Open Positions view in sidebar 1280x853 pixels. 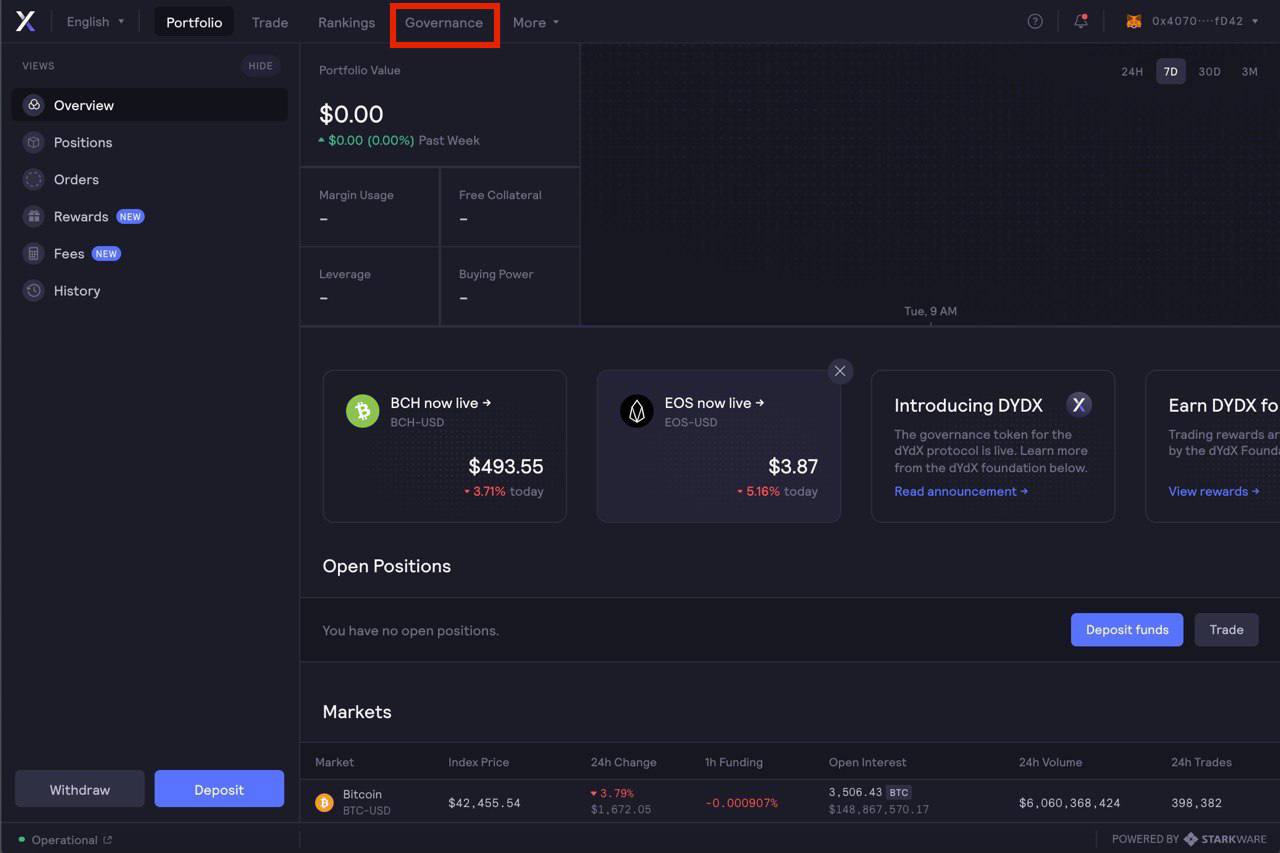[x=150, y=142]
